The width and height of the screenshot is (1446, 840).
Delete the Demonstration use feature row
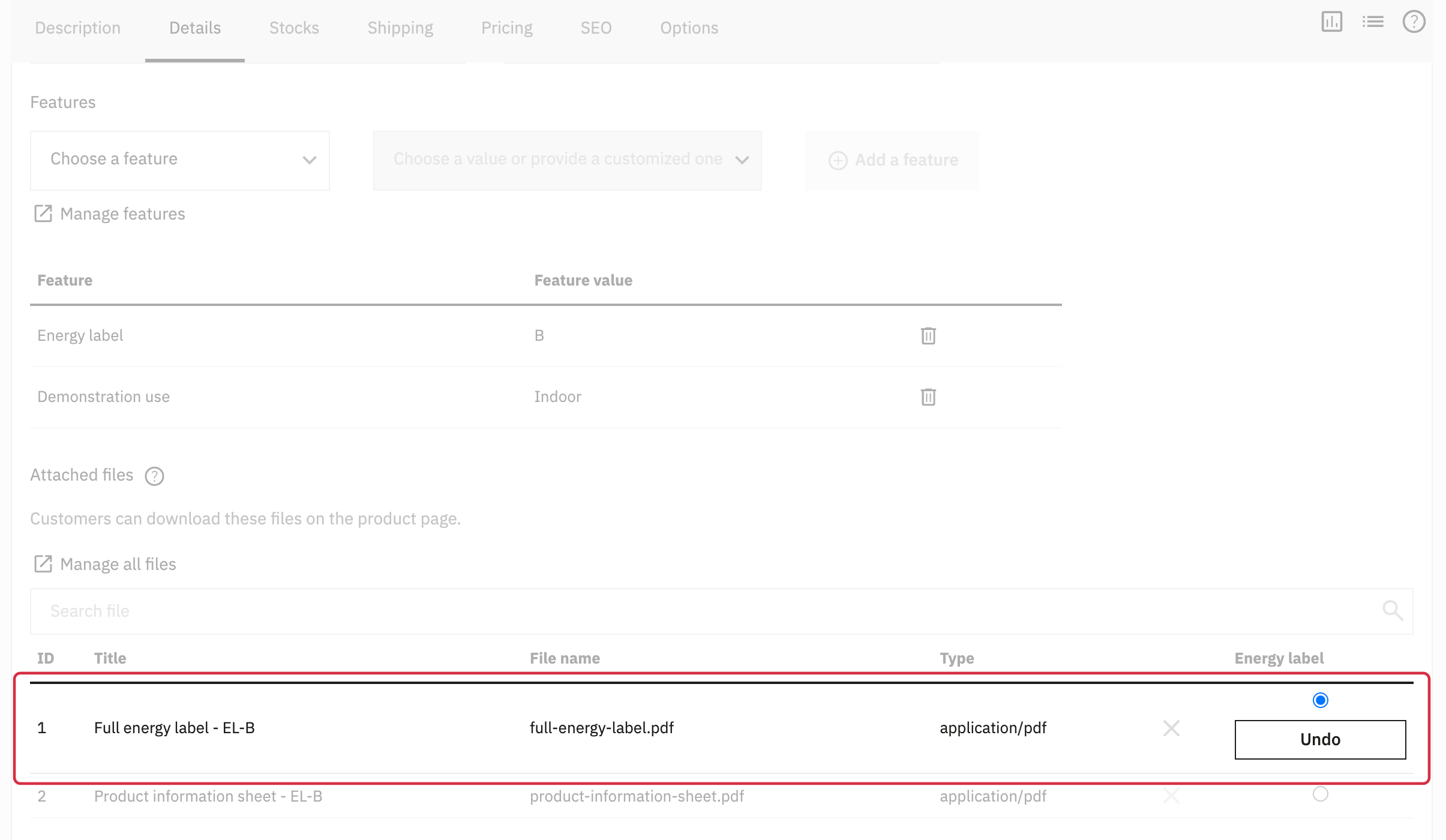tap(928, 397)
